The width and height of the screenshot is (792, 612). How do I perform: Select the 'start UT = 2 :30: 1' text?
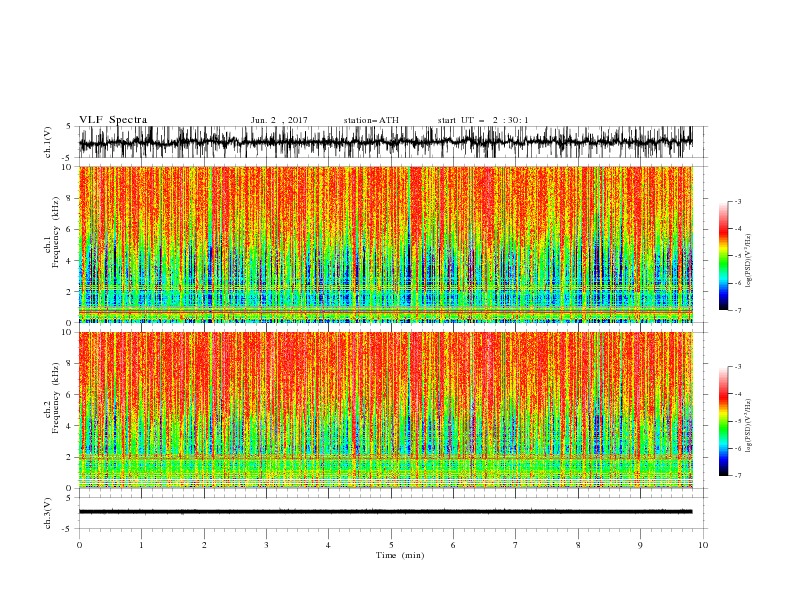483,120
